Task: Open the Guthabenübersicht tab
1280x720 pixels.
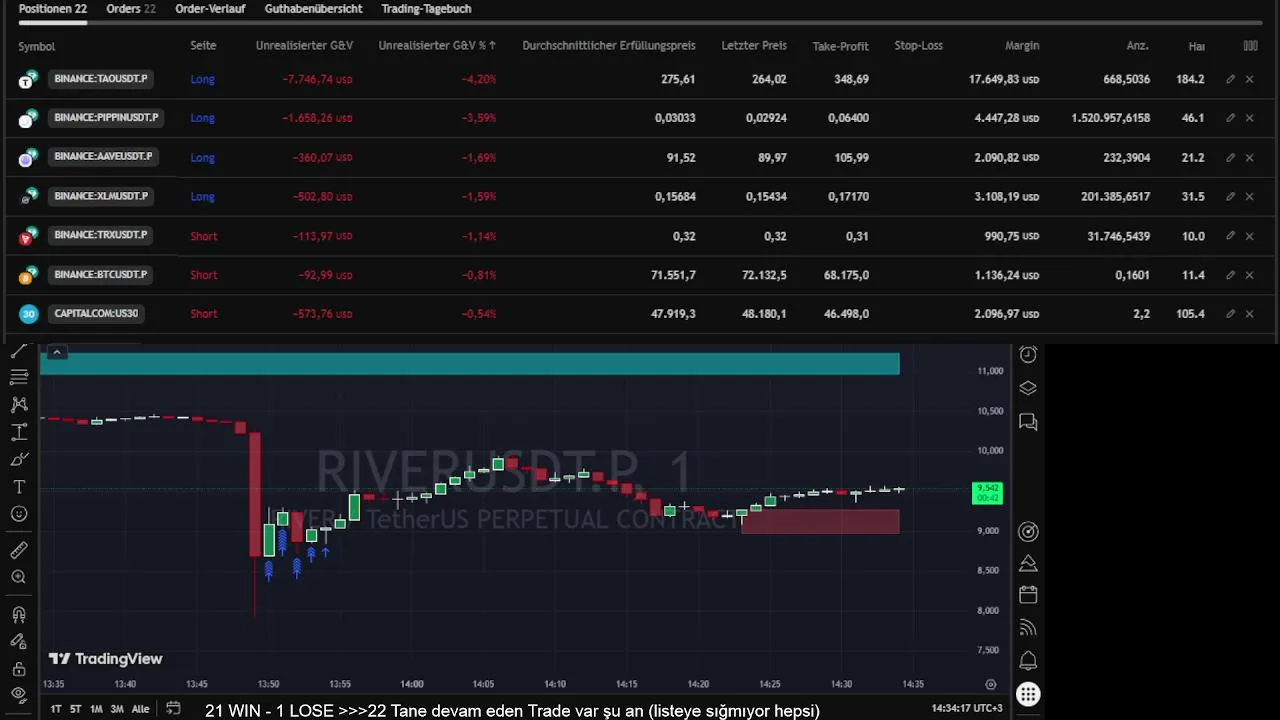Action: tap(313, 9)
